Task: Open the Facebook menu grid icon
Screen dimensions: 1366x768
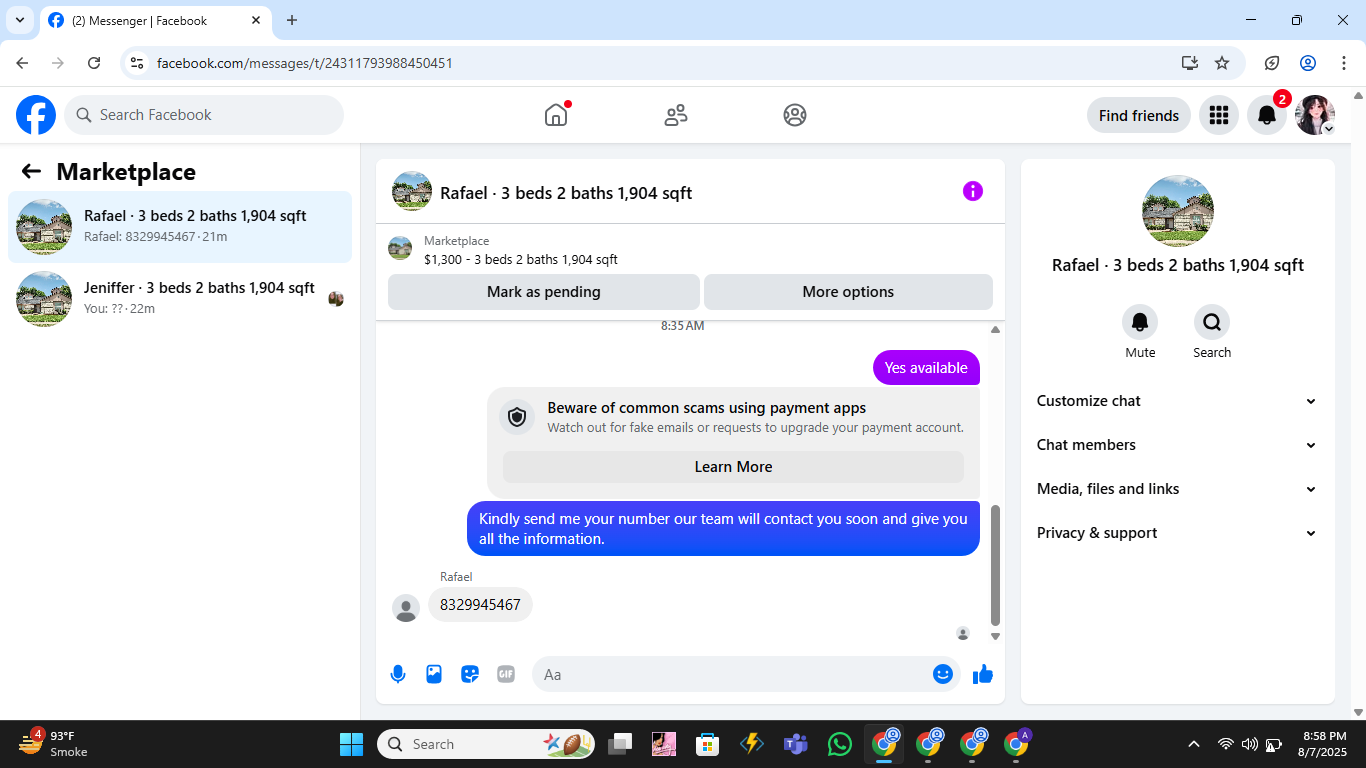Action: tap(1218, 115)
